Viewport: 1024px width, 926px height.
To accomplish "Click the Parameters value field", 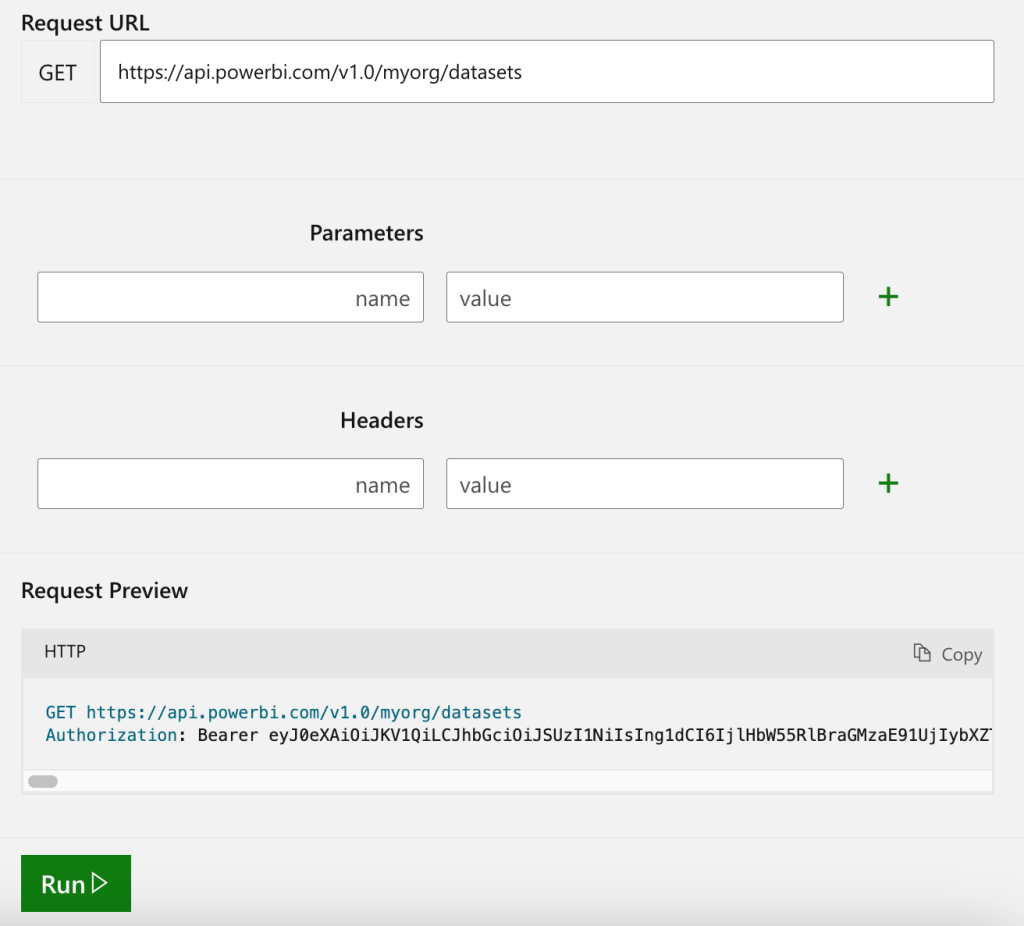I will pos(644,296).
